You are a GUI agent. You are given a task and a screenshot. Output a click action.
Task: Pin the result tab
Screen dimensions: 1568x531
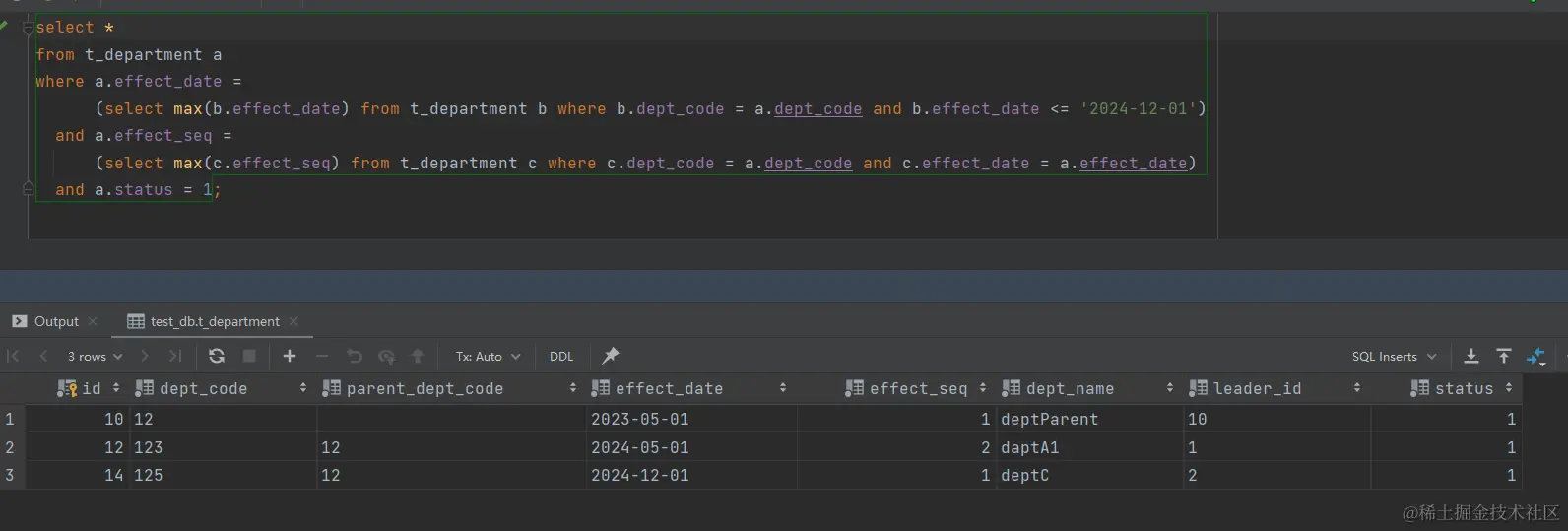[611, 356]
